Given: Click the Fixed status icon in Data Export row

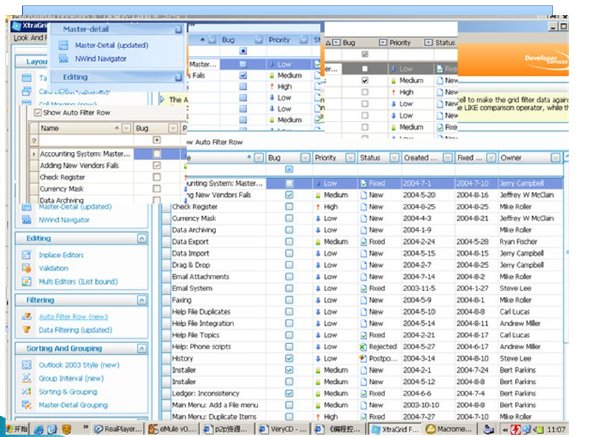Looking at the screenshot, I should pyautogui.click(x=363, y=242).
